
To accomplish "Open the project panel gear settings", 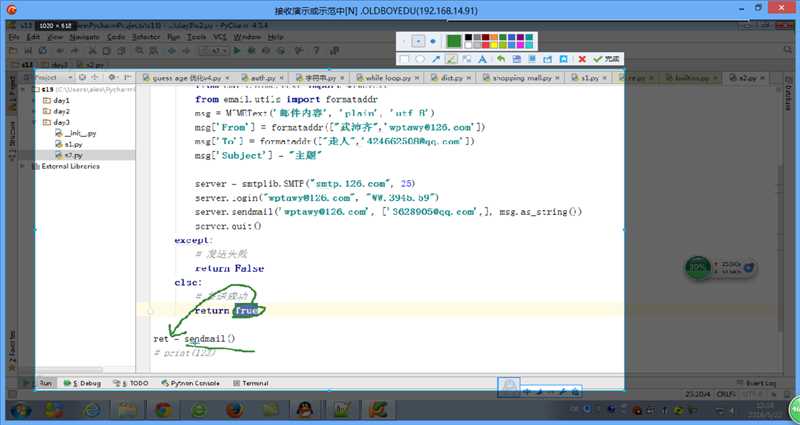I will pyautogui.click(x=112, y=78).
